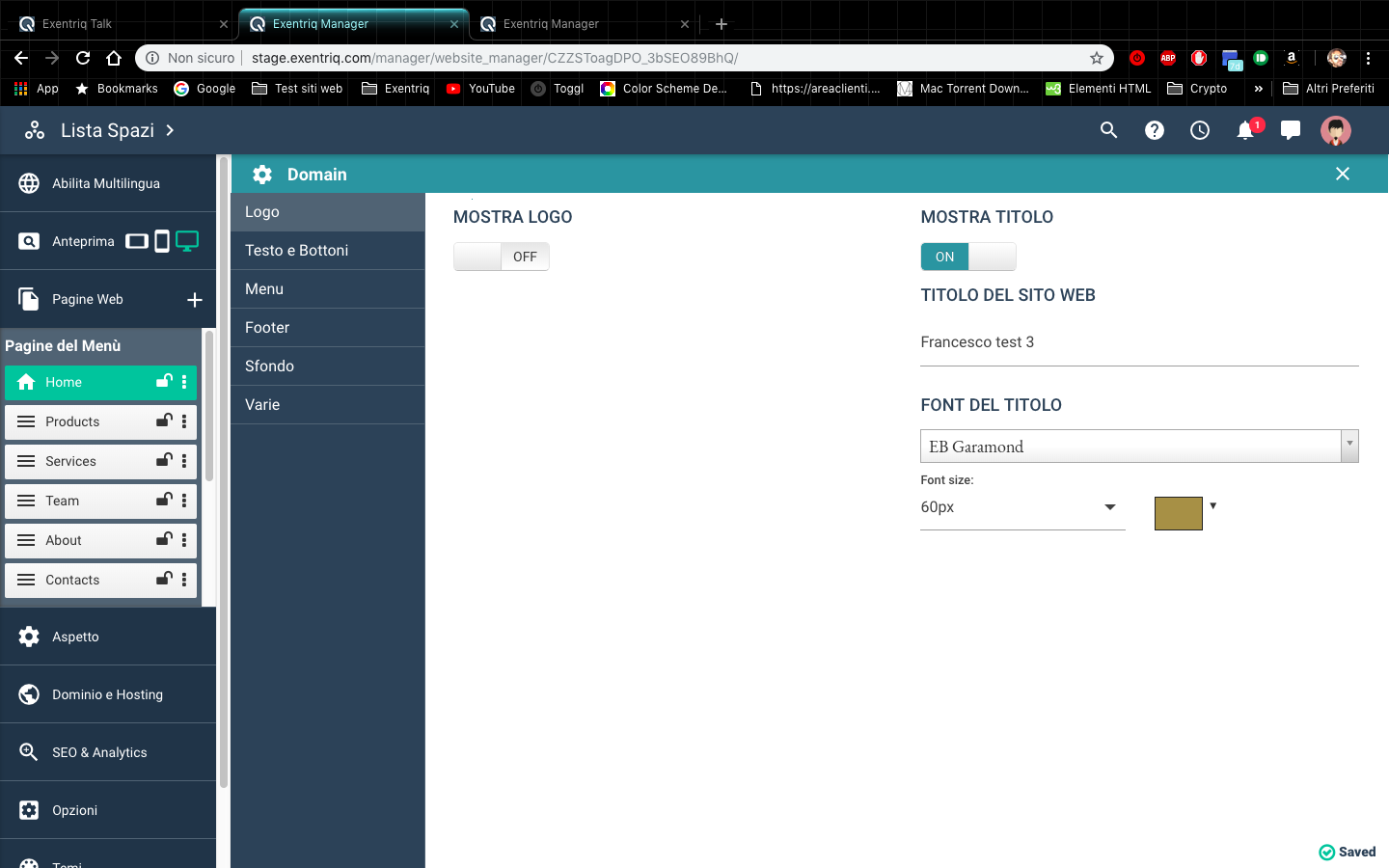This screenshot has height=868, width=1389.
Task: Open the Dominio e Hosting section
Action: coord(107,694)
